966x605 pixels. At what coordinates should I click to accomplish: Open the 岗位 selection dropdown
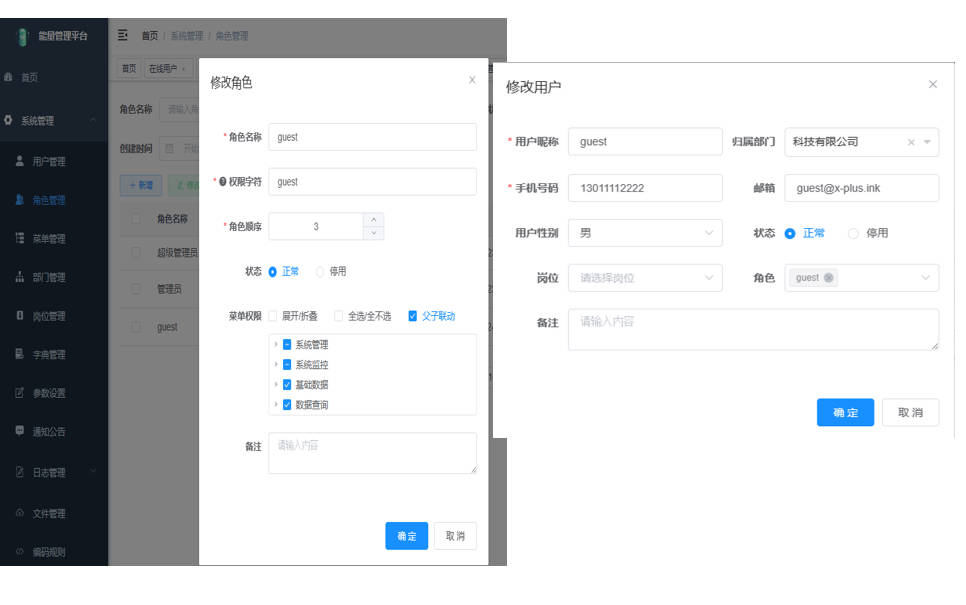[644, 278]
